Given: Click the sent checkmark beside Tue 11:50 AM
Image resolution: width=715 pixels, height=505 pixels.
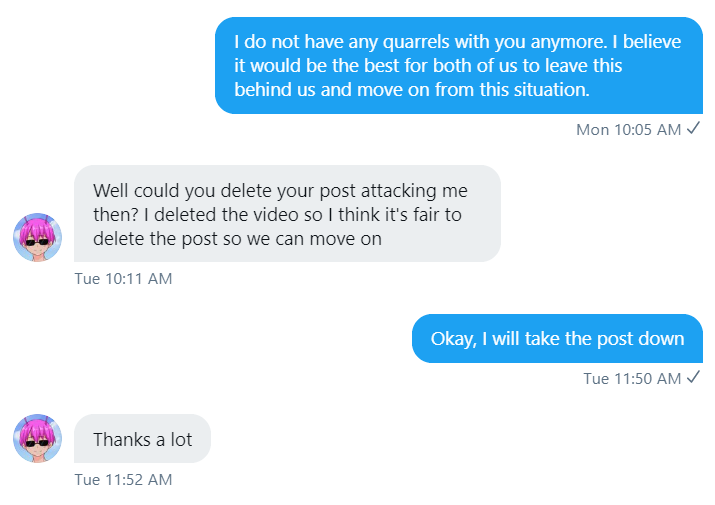Looking at the screenshot, I should pos(693,377).
